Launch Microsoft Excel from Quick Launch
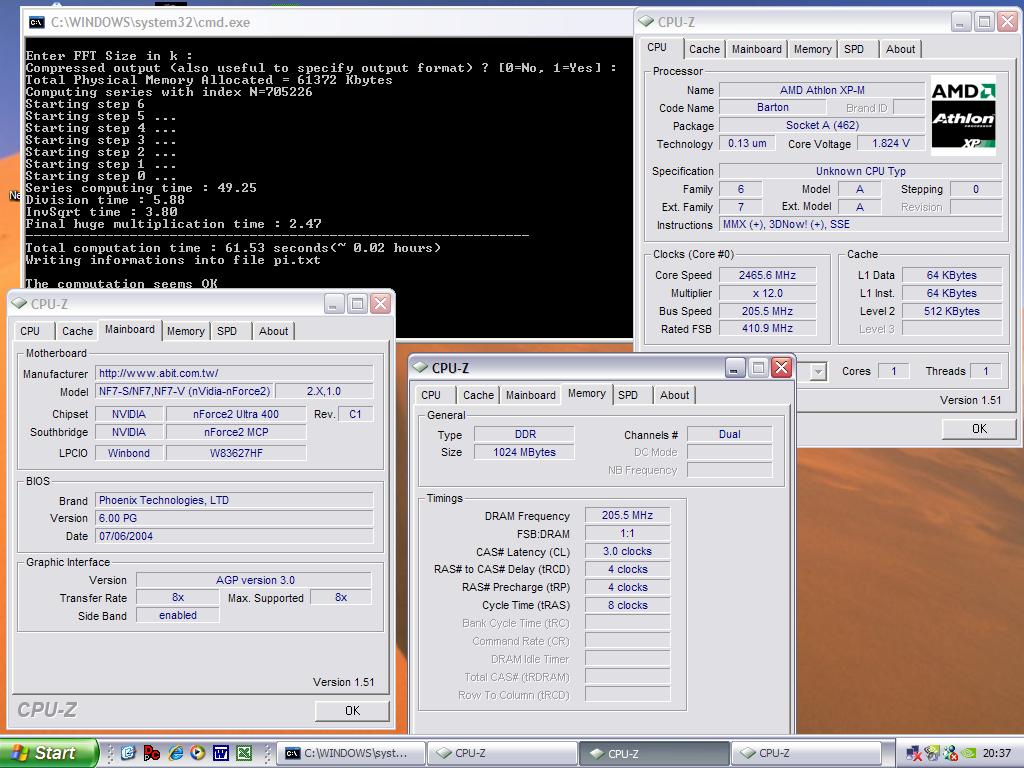 244,753
